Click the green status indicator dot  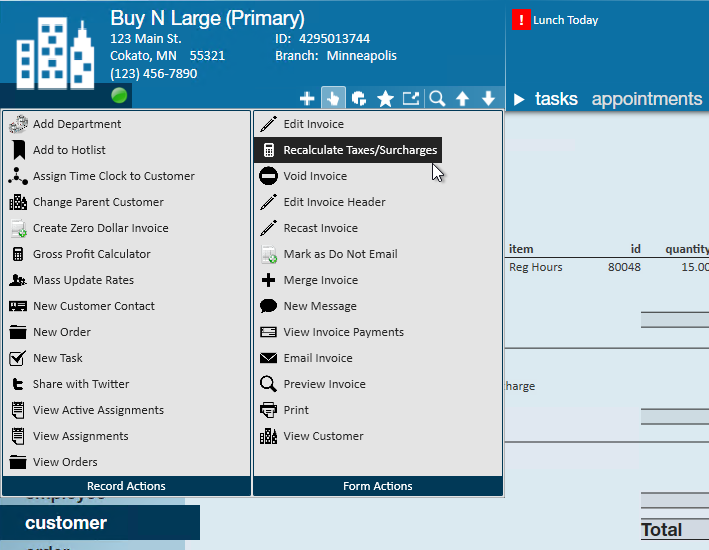click(119, 96)
